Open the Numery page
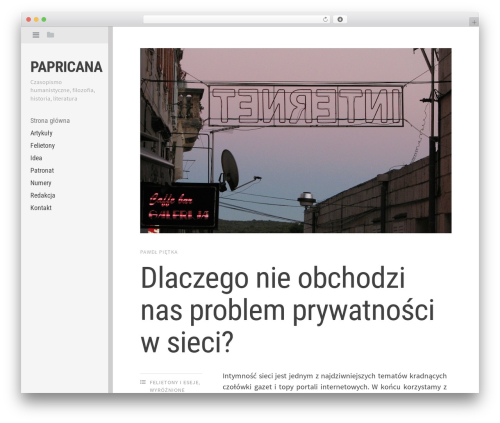Screen dimensions: 500x423 click(x=41, y=183)
